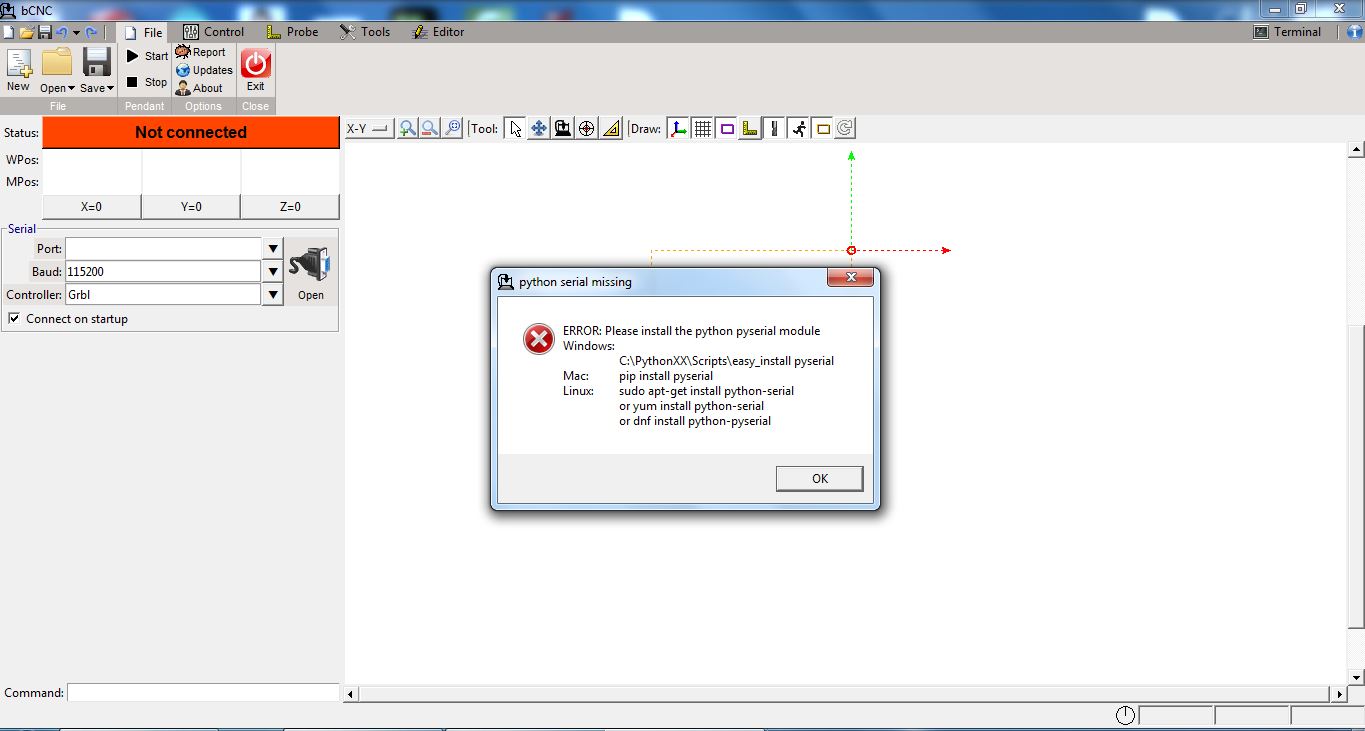Select the set origin crosshair tool
This screenshot has height=731, width=1365.
click(587, 129)
